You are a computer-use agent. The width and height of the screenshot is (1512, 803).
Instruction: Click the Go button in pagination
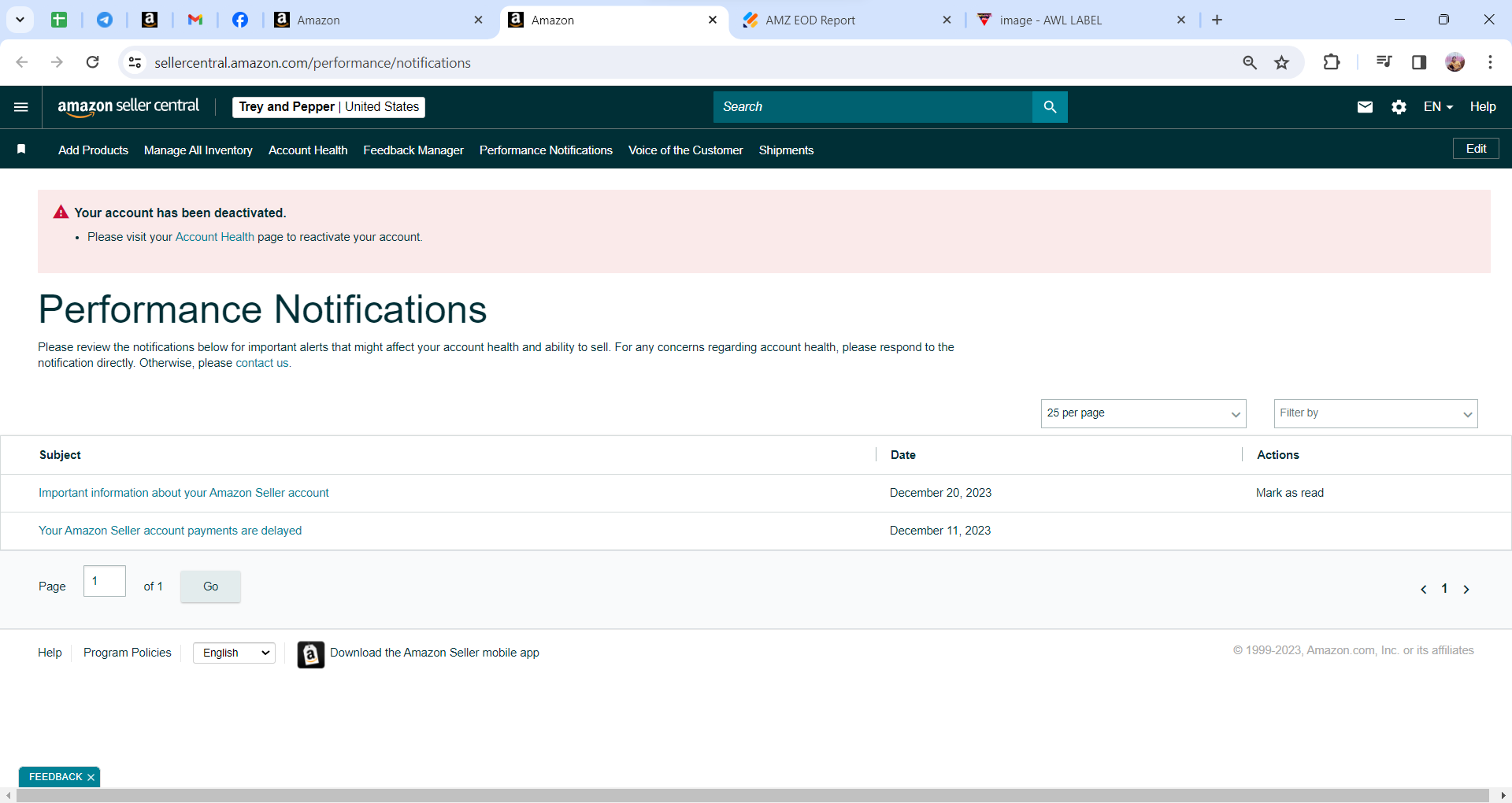210,587
